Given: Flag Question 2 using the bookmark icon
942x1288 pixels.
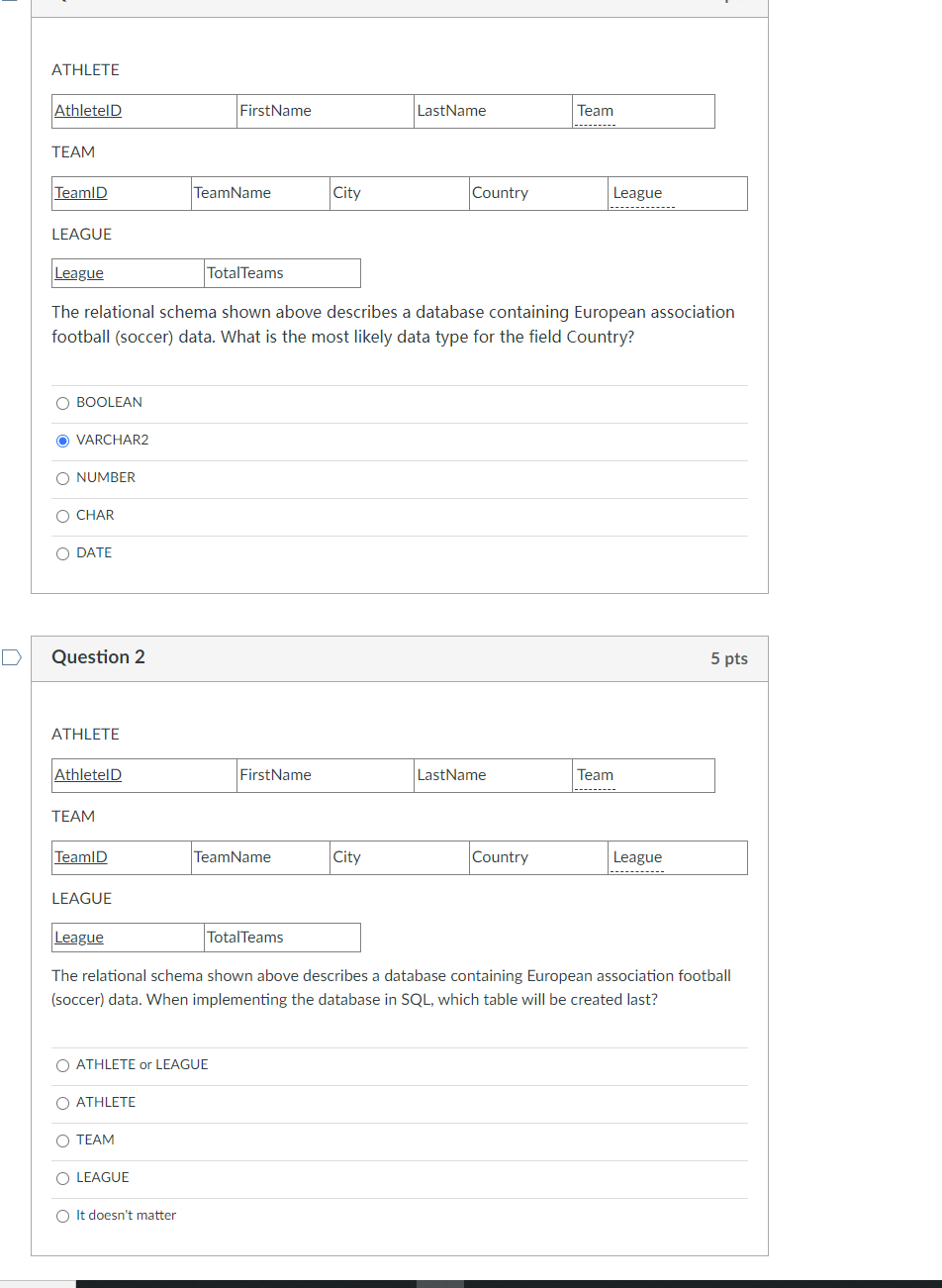Looking at the screenshot, I should [x=11, y=657].
